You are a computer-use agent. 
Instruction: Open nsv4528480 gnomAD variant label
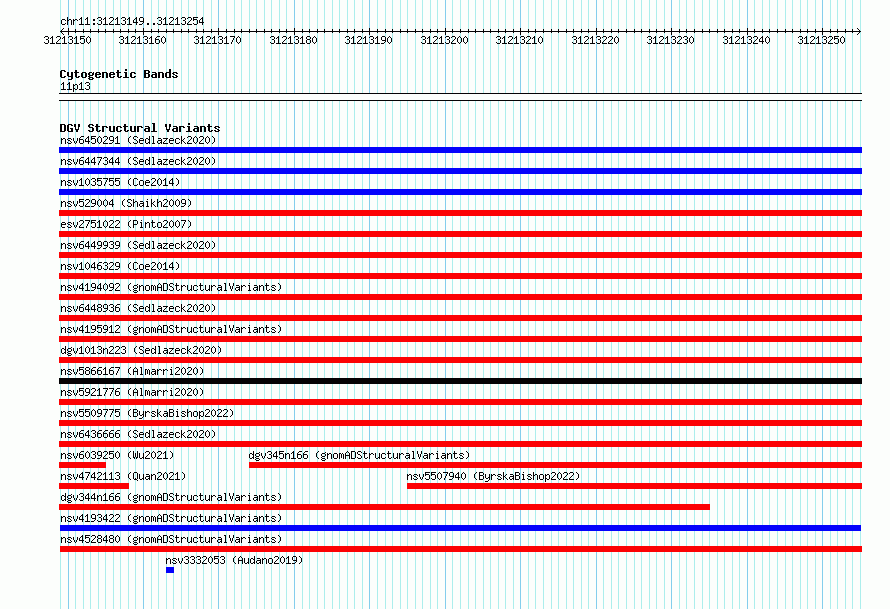(x=171, y=539)
